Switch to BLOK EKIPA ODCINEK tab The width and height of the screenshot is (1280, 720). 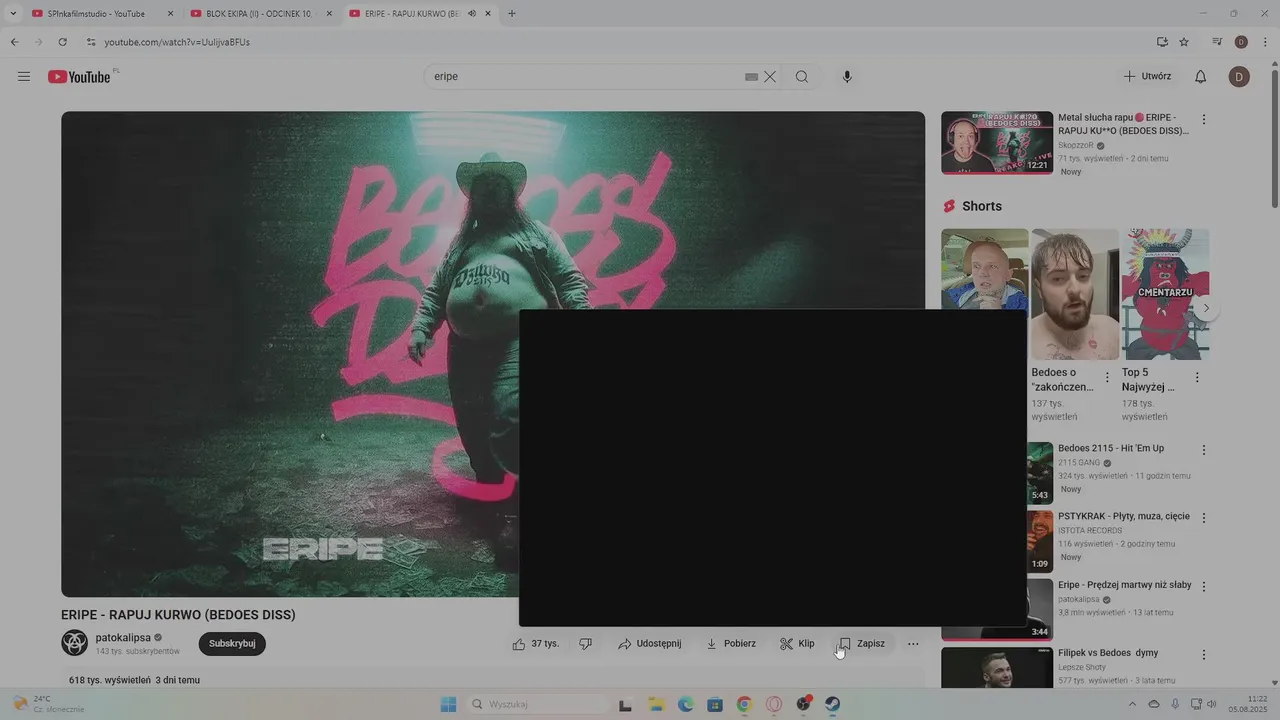tap(260, 14)
